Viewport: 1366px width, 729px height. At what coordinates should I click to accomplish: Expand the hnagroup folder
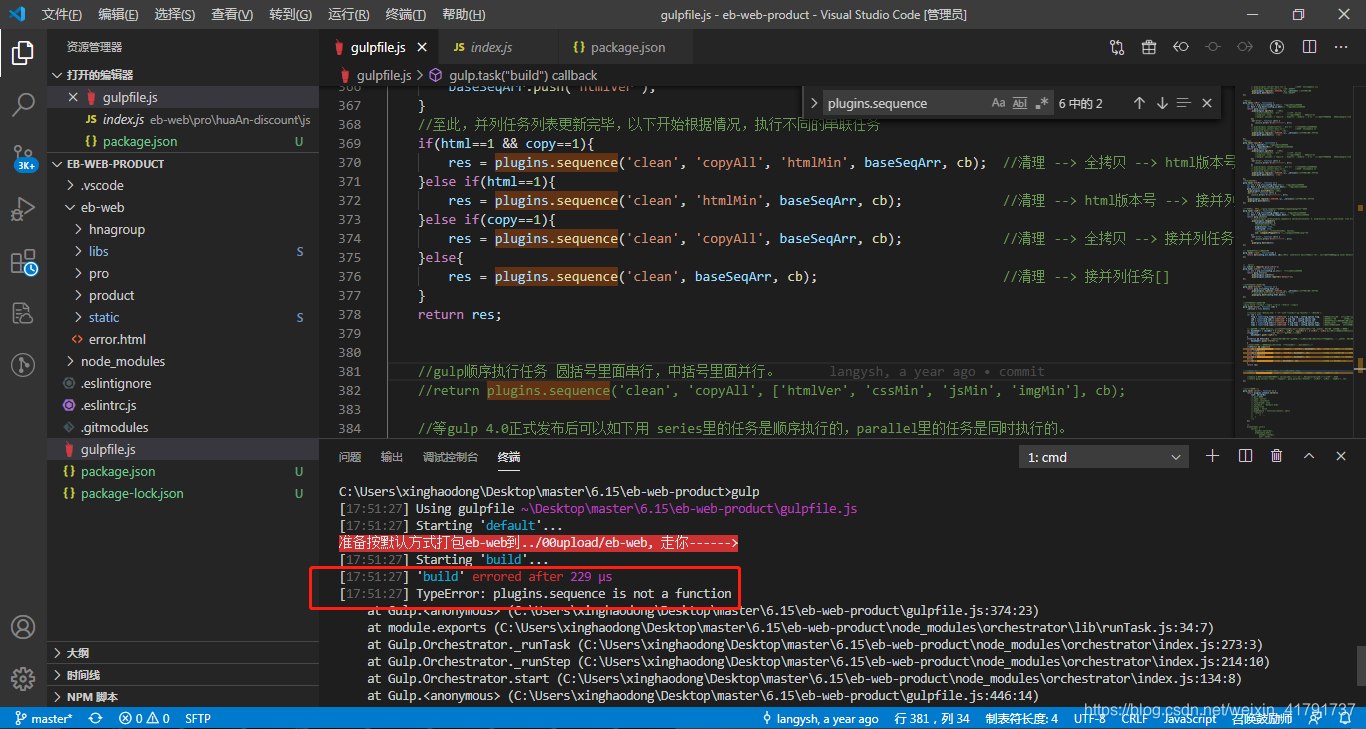click(183, 229)
